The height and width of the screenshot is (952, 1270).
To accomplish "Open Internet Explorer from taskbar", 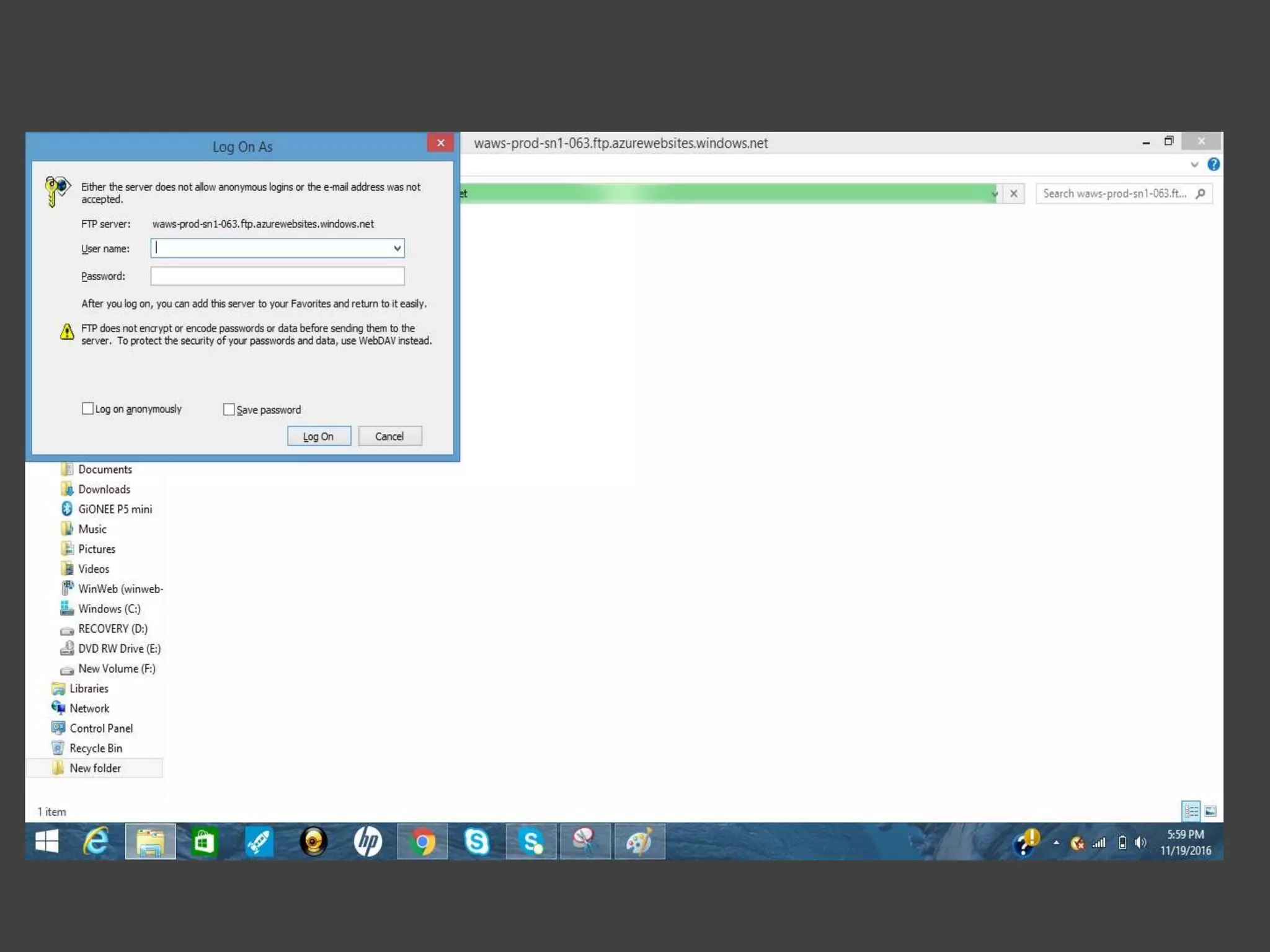I will (96, 842).
